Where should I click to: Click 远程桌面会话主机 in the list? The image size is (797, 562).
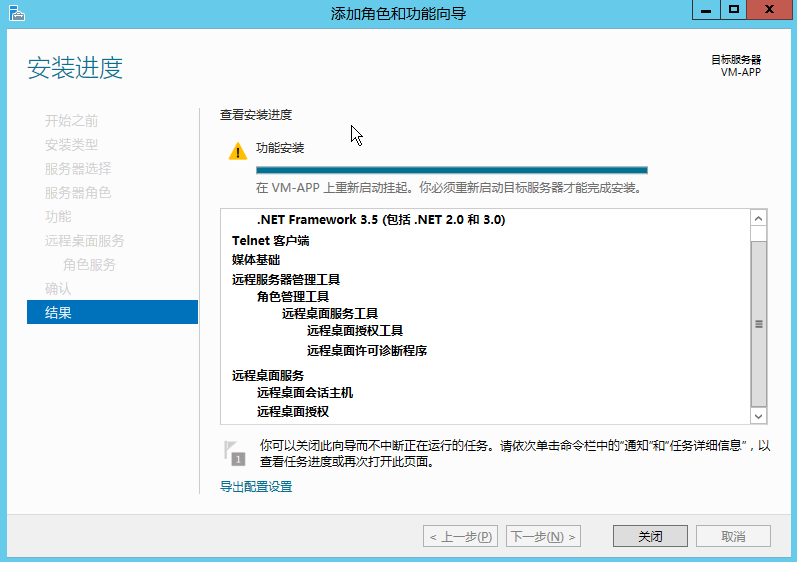coord(305,393)
